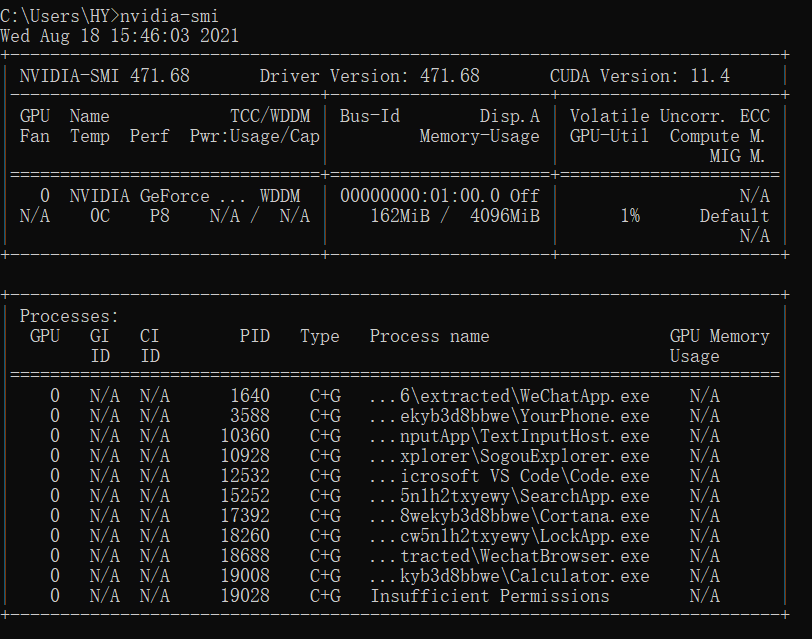Screen dimensions: 812x639
Task: Click PID 3588 in process list
Action: point(250,416)
